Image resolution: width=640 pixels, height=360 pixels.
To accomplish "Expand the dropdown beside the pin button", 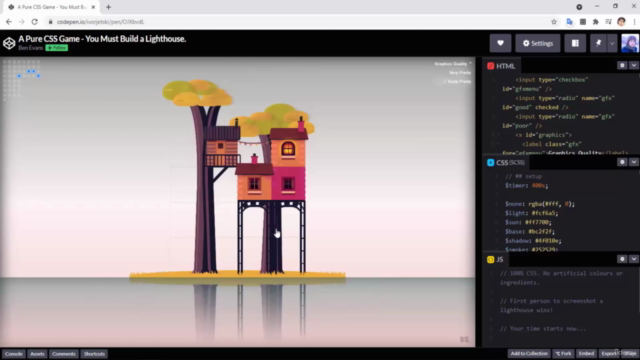I will pos(612,43).
